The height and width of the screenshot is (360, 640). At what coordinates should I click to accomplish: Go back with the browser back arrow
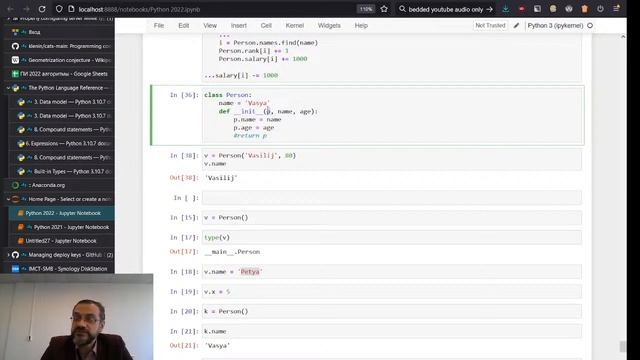coord(11,9)
